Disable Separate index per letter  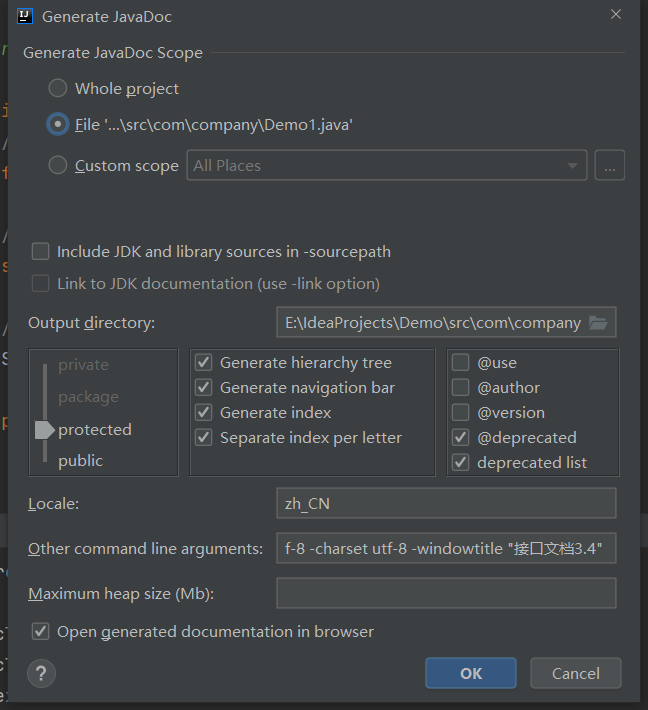point(204,438)
